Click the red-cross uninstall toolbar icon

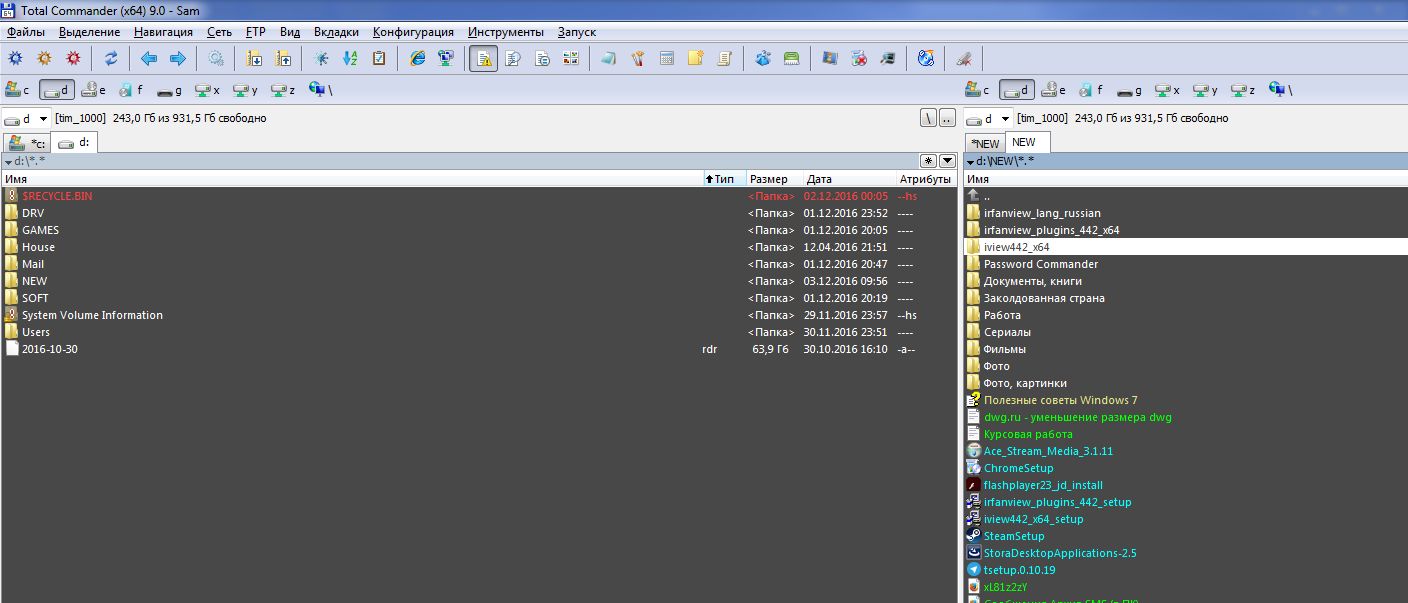coord(858,59)
